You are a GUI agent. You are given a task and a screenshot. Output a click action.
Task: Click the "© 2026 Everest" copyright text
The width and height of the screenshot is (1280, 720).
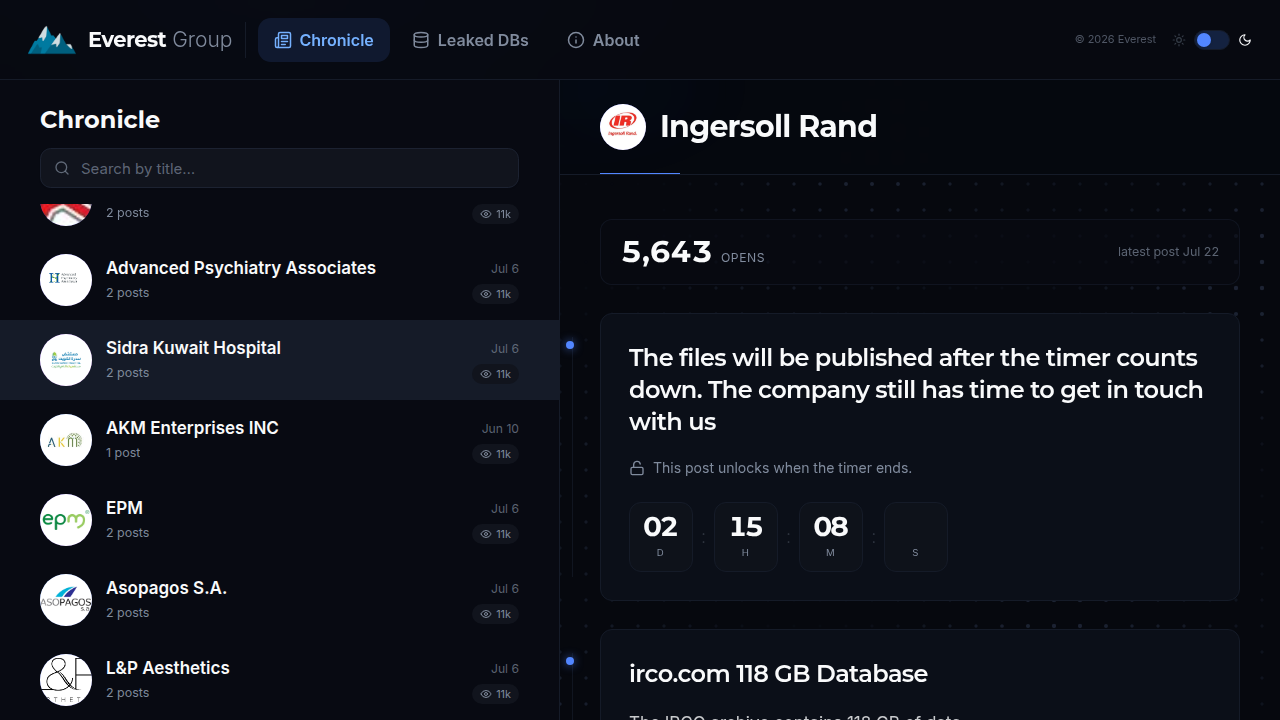point(1115,40)
